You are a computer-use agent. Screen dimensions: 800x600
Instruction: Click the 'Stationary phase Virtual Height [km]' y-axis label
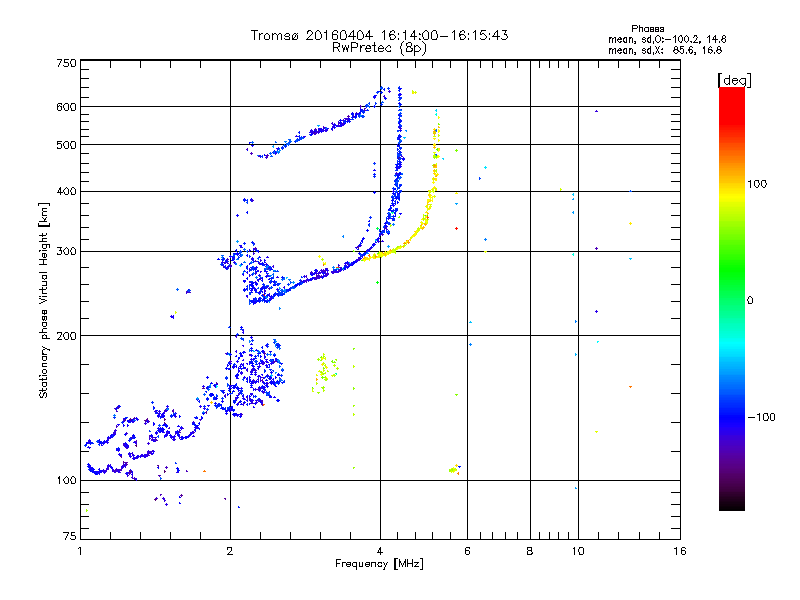point(43,300)
